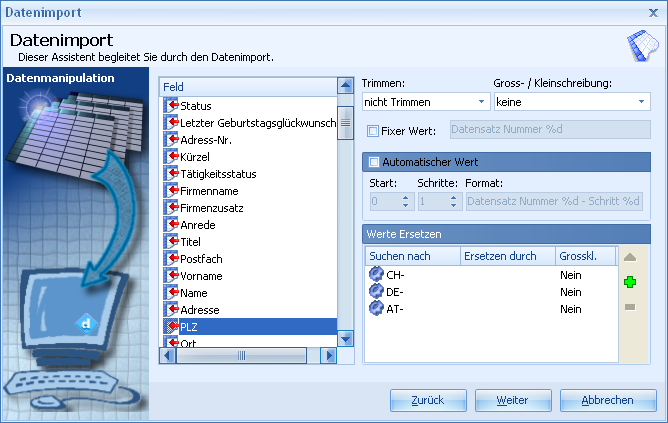
Task: Click the icon next to Anrede
Action: [171, 224]
